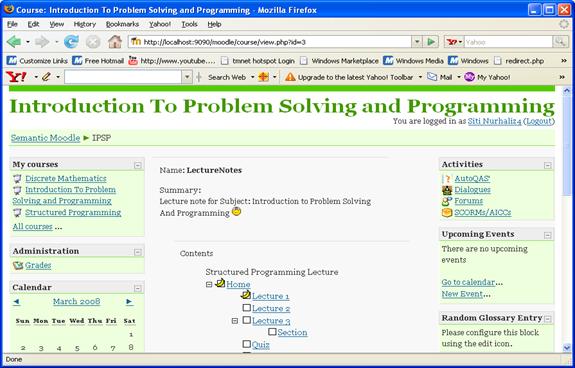Tick the Lecture 2 checkbox
Image resolution: width=575 pixels, height=368 pixels.
pos(247,308)
